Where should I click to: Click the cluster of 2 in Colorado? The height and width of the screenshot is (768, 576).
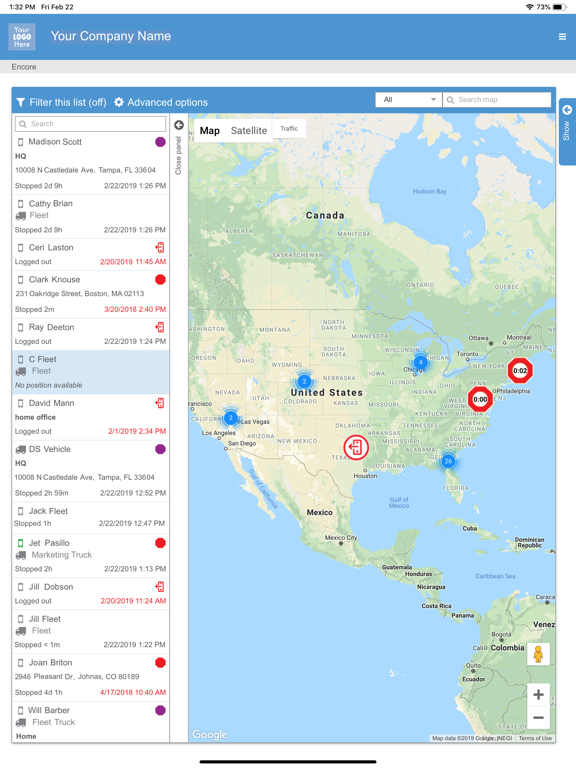[x=304, y=381]
